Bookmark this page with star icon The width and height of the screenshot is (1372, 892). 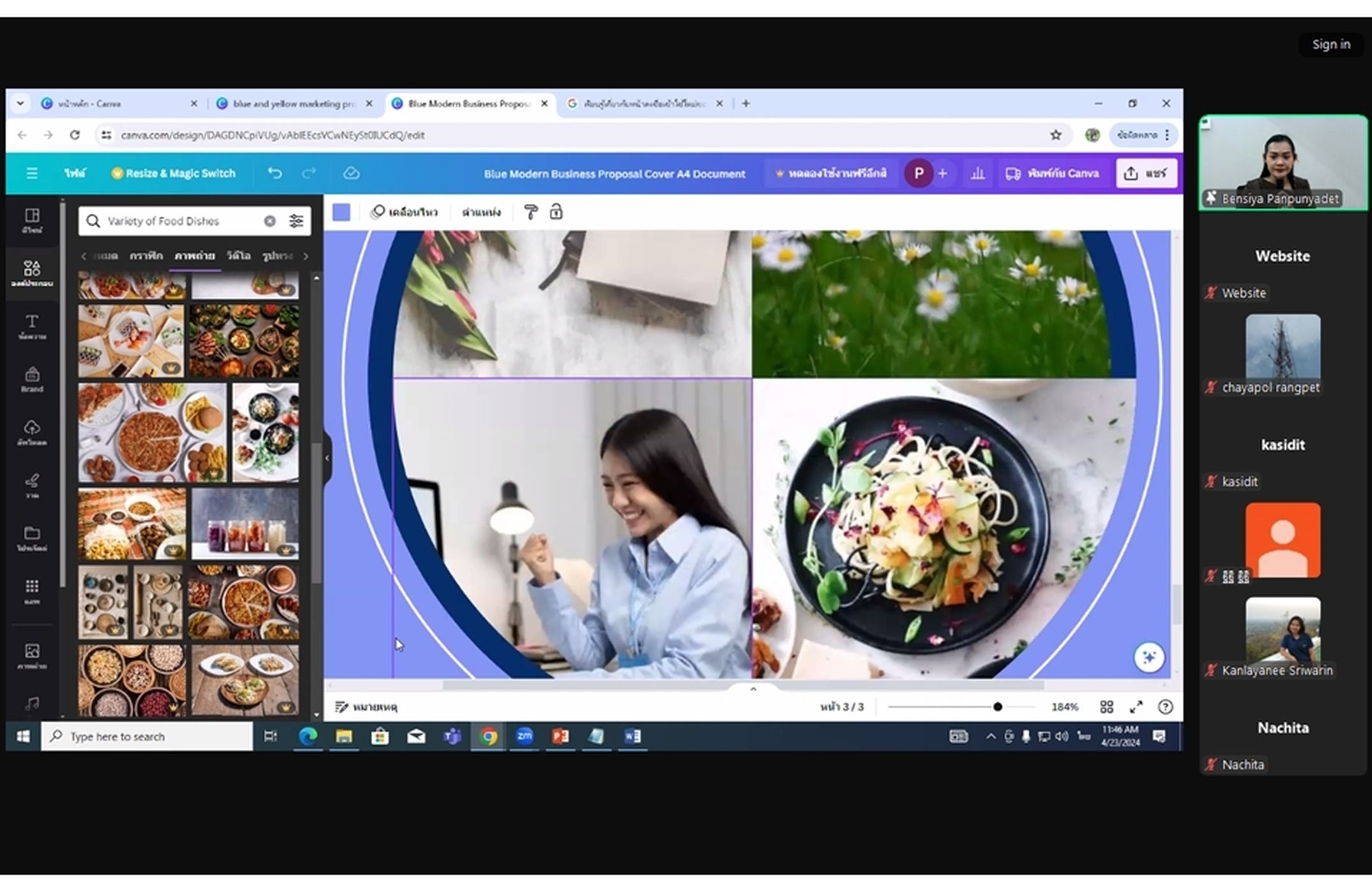click(1056, 135)
